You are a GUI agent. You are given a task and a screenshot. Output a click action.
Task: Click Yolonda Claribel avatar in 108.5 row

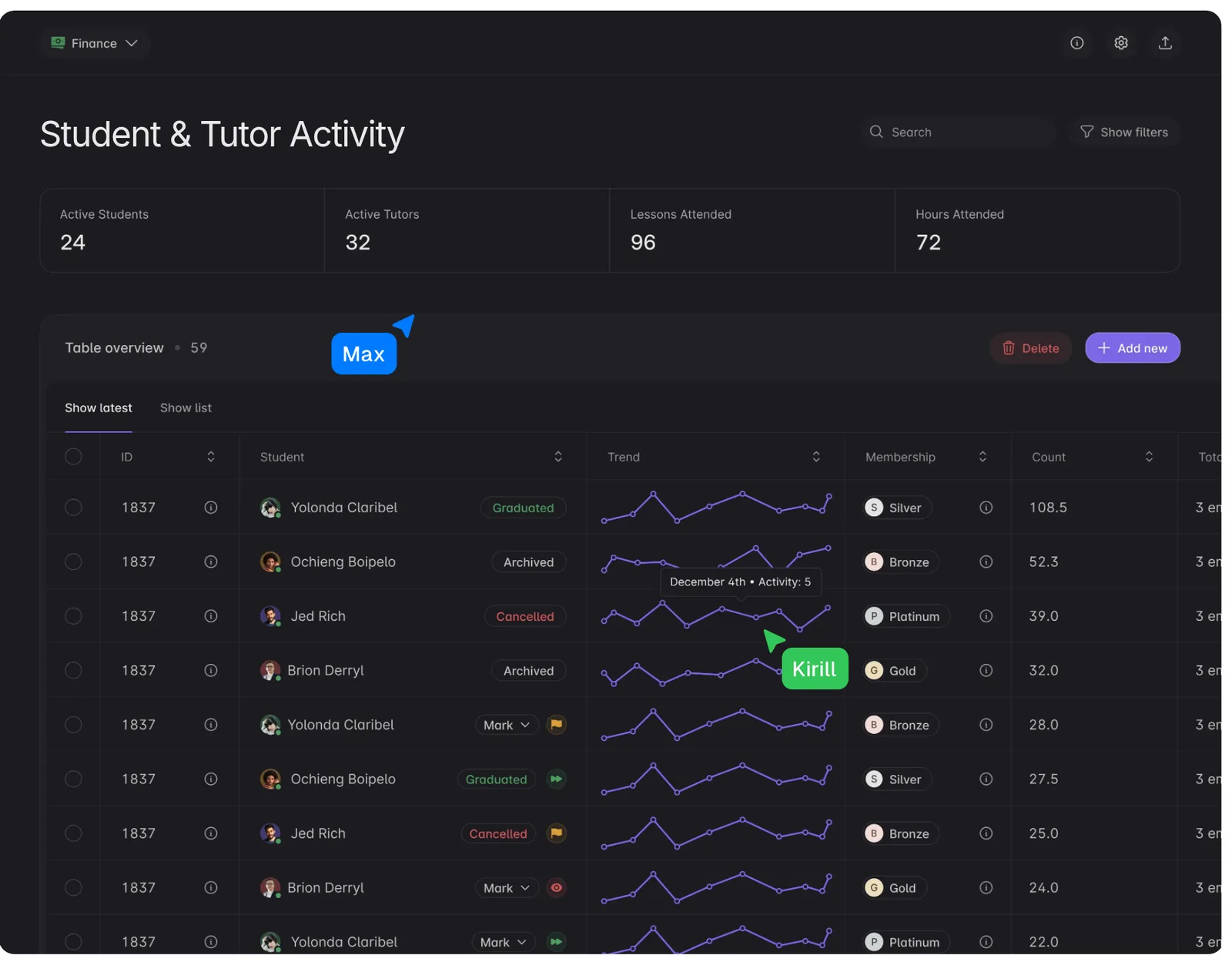[x=270, y=508]
